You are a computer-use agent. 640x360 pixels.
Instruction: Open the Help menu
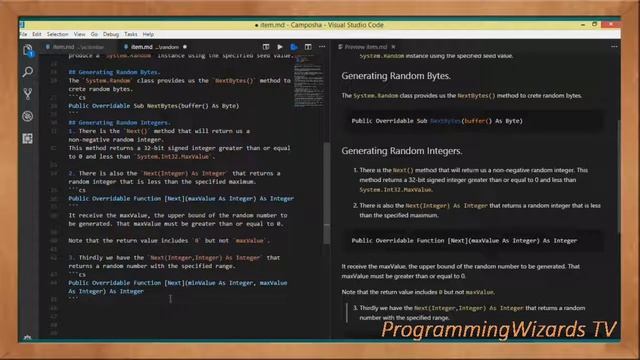click(x=148, y=34)
